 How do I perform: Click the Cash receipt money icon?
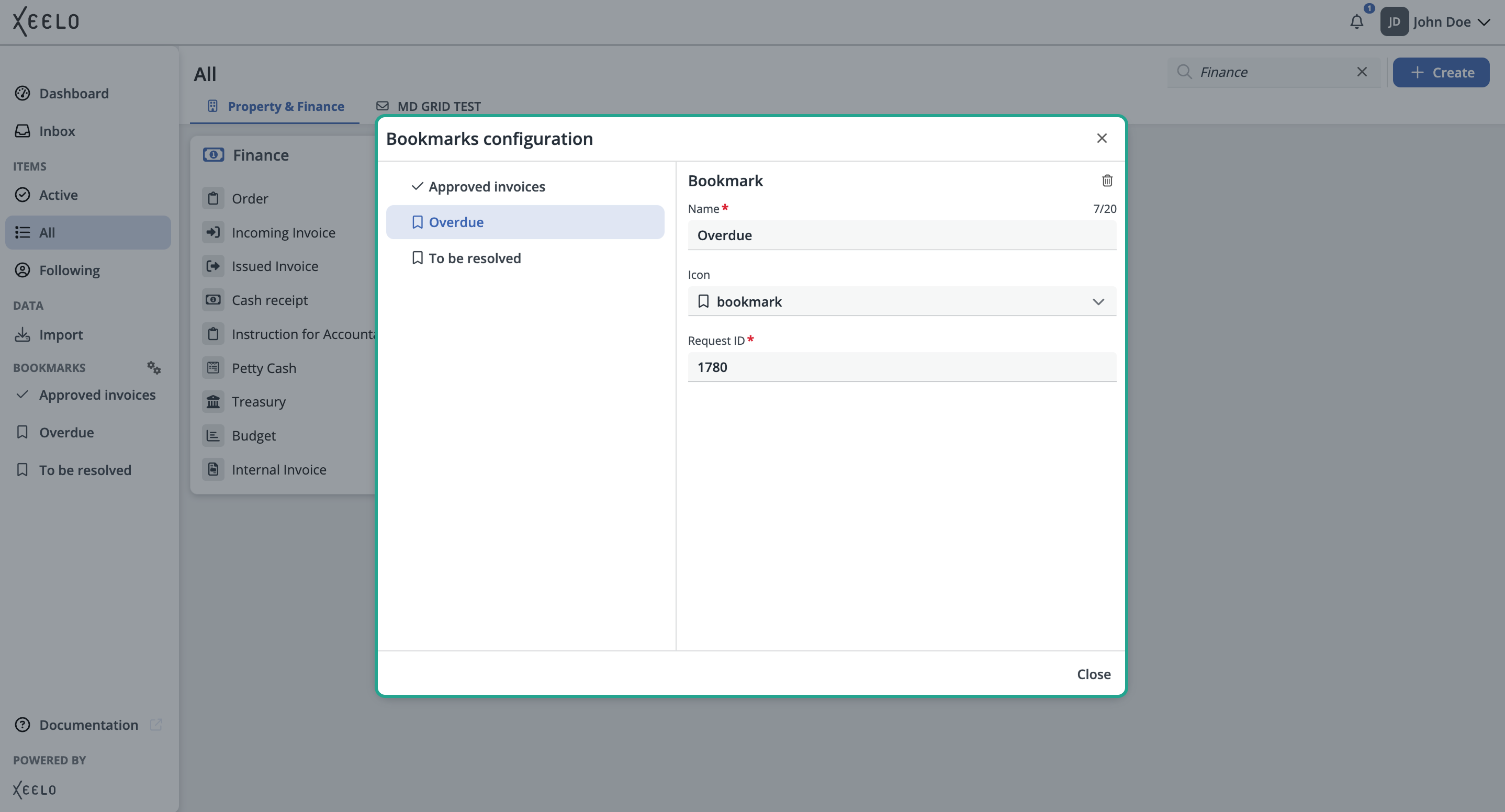point(214,300)
